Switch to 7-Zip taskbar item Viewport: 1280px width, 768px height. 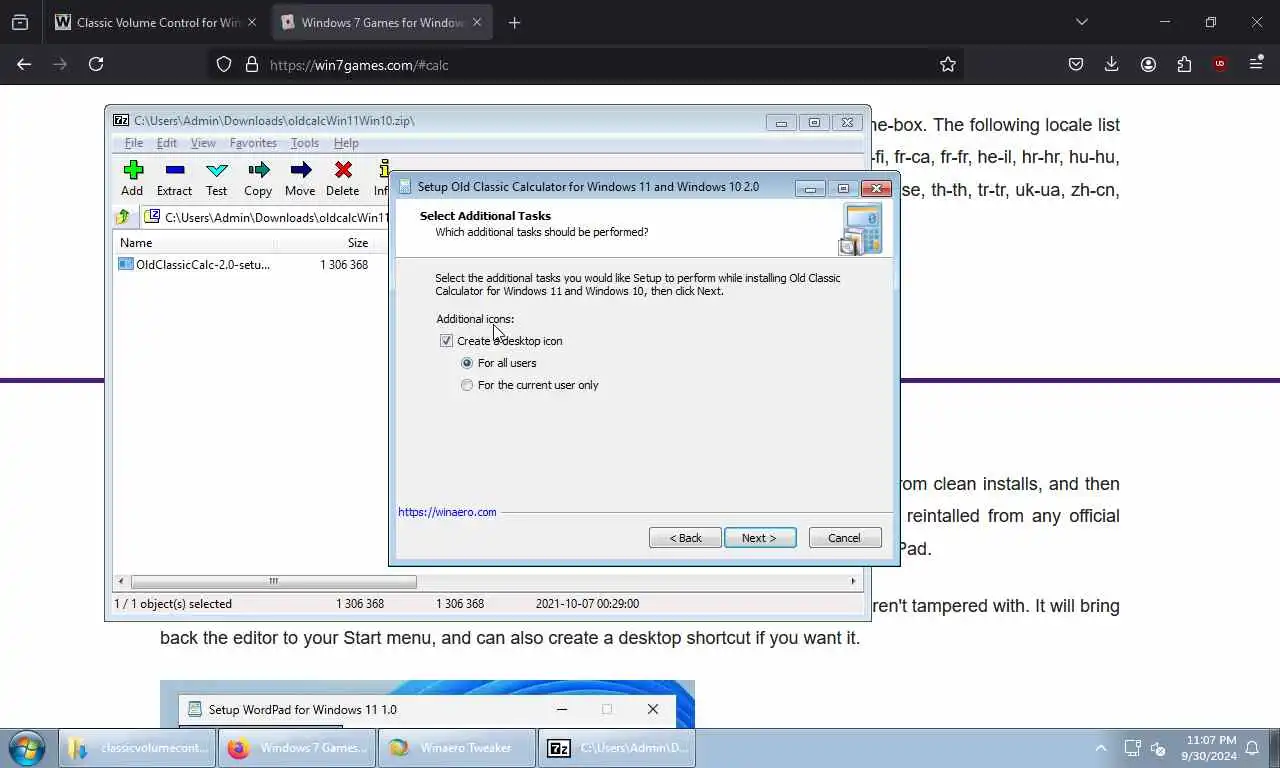tap(617, 748)
